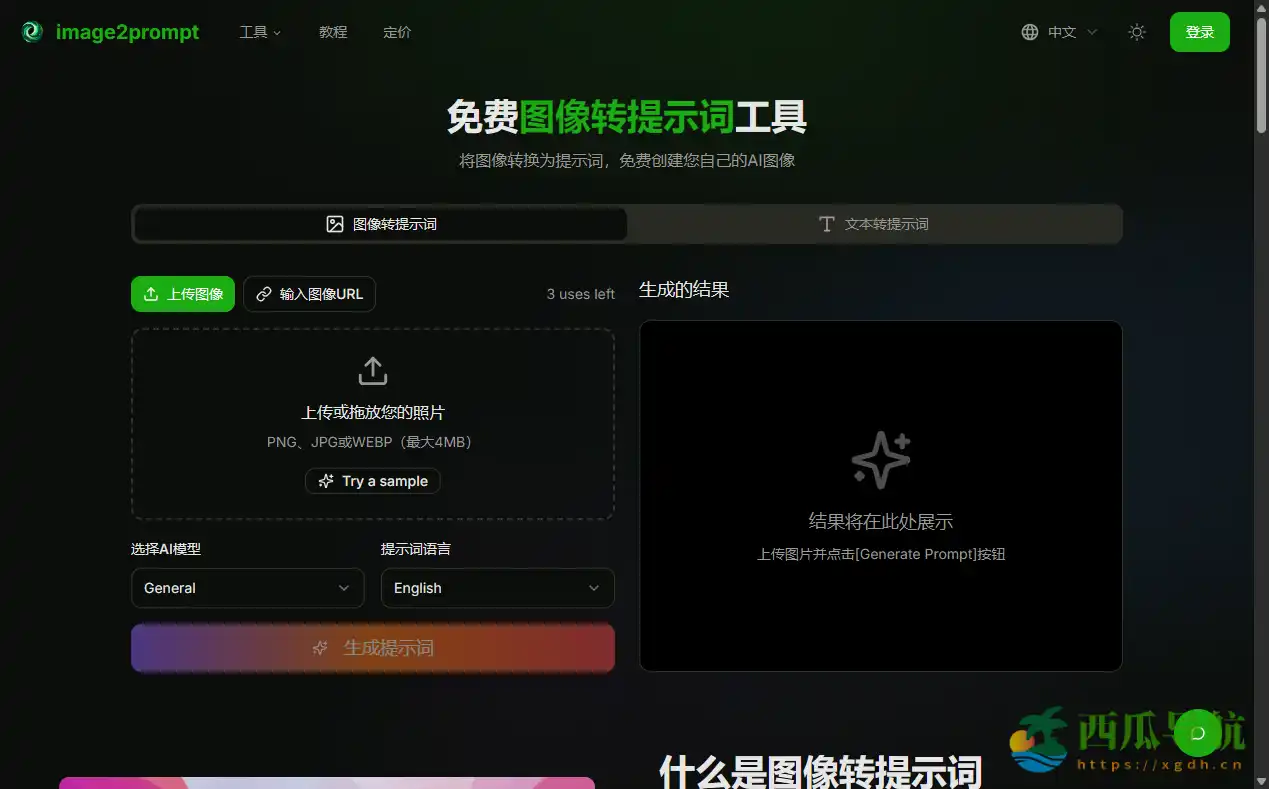This screenshot has width=1269, height=789.
Task: Click the 上传图像 green button
Action: [182, 293]
